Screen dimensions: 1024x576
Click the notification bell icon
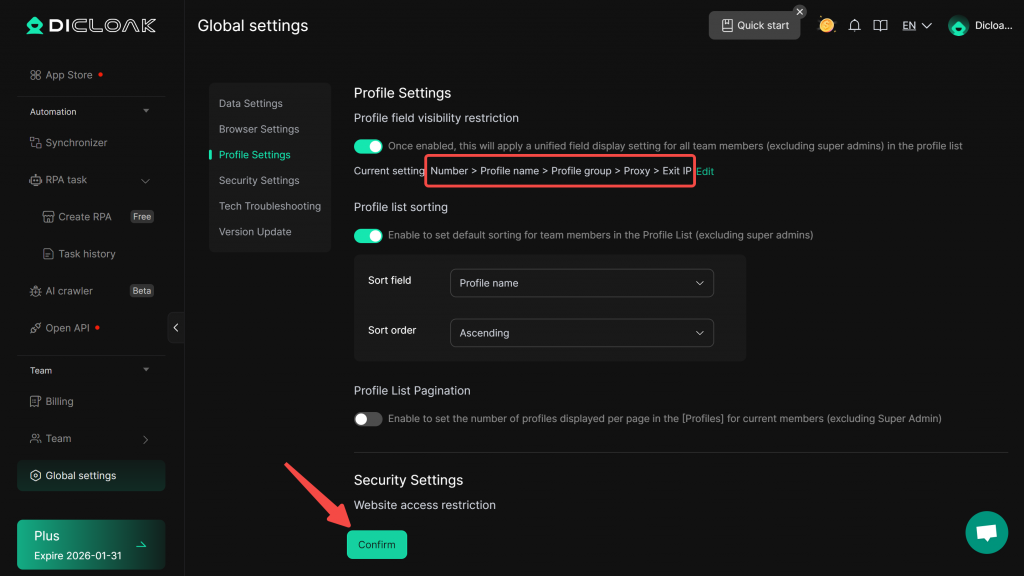click(854, 26)
